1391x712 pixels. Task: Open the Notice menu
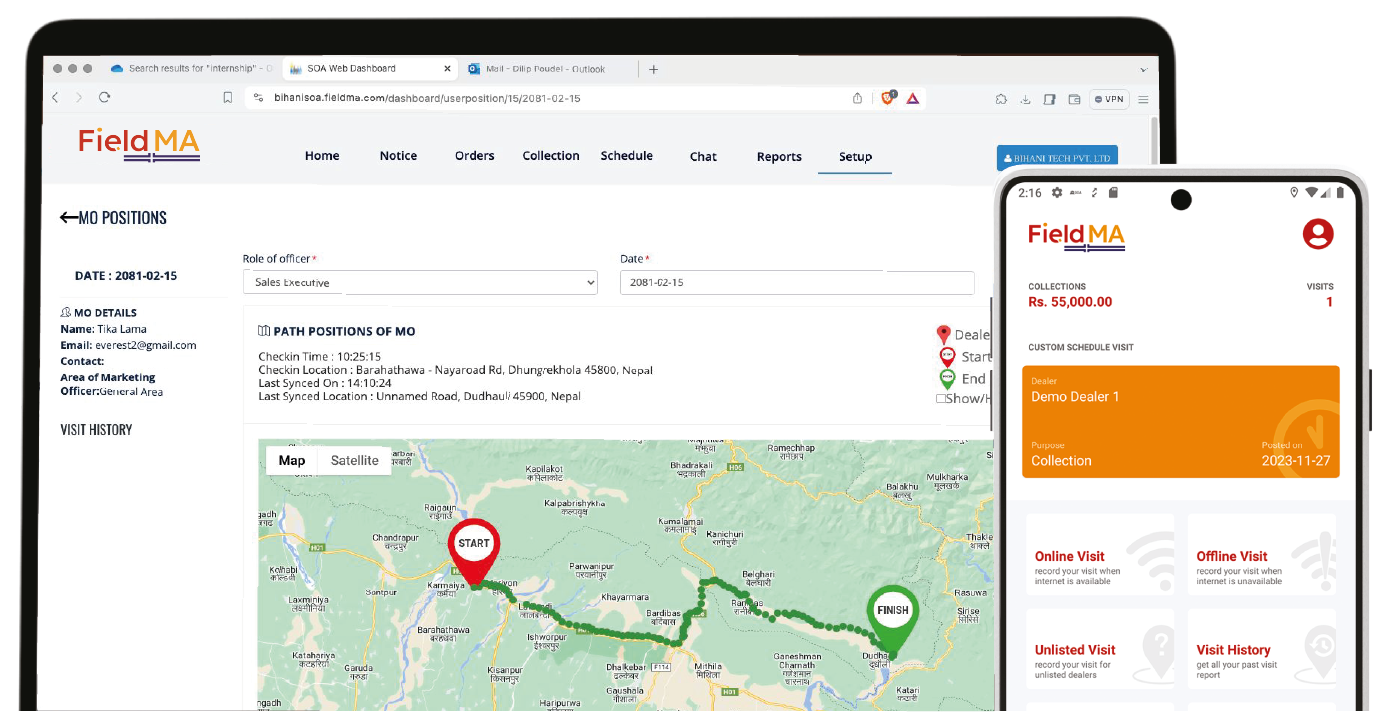398,156
